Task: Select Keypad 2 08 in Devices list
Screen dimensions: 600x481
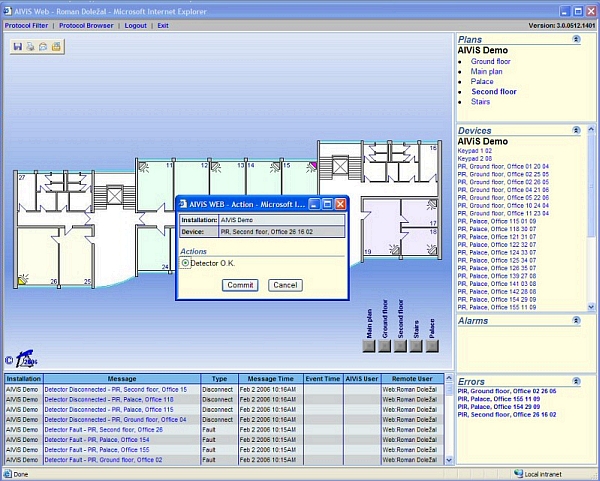Action: coord(475,158)
